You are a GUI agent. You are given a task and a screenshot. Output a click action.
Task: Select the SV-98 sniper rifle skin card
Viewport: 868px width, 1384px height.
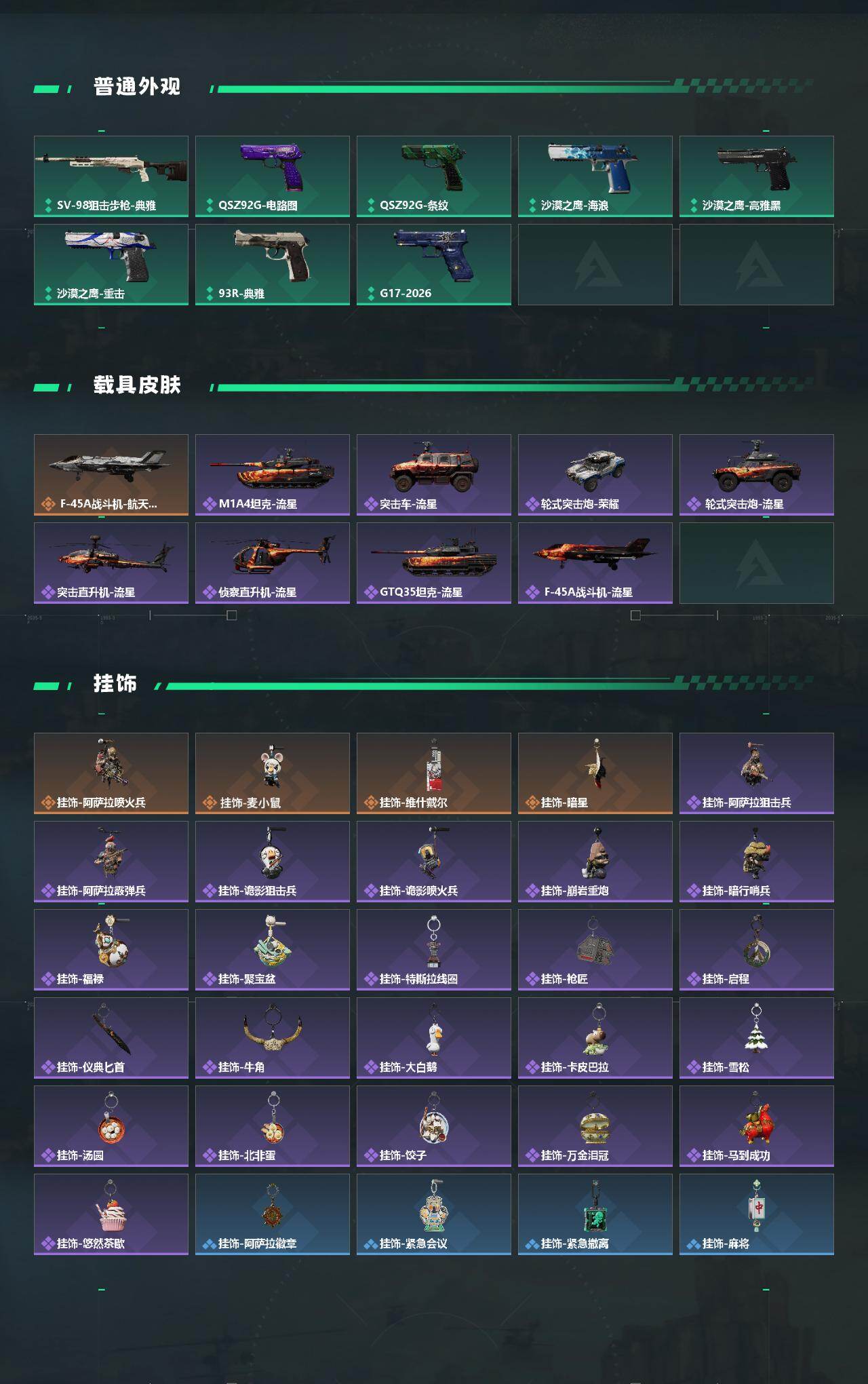(x=111, y=176)
